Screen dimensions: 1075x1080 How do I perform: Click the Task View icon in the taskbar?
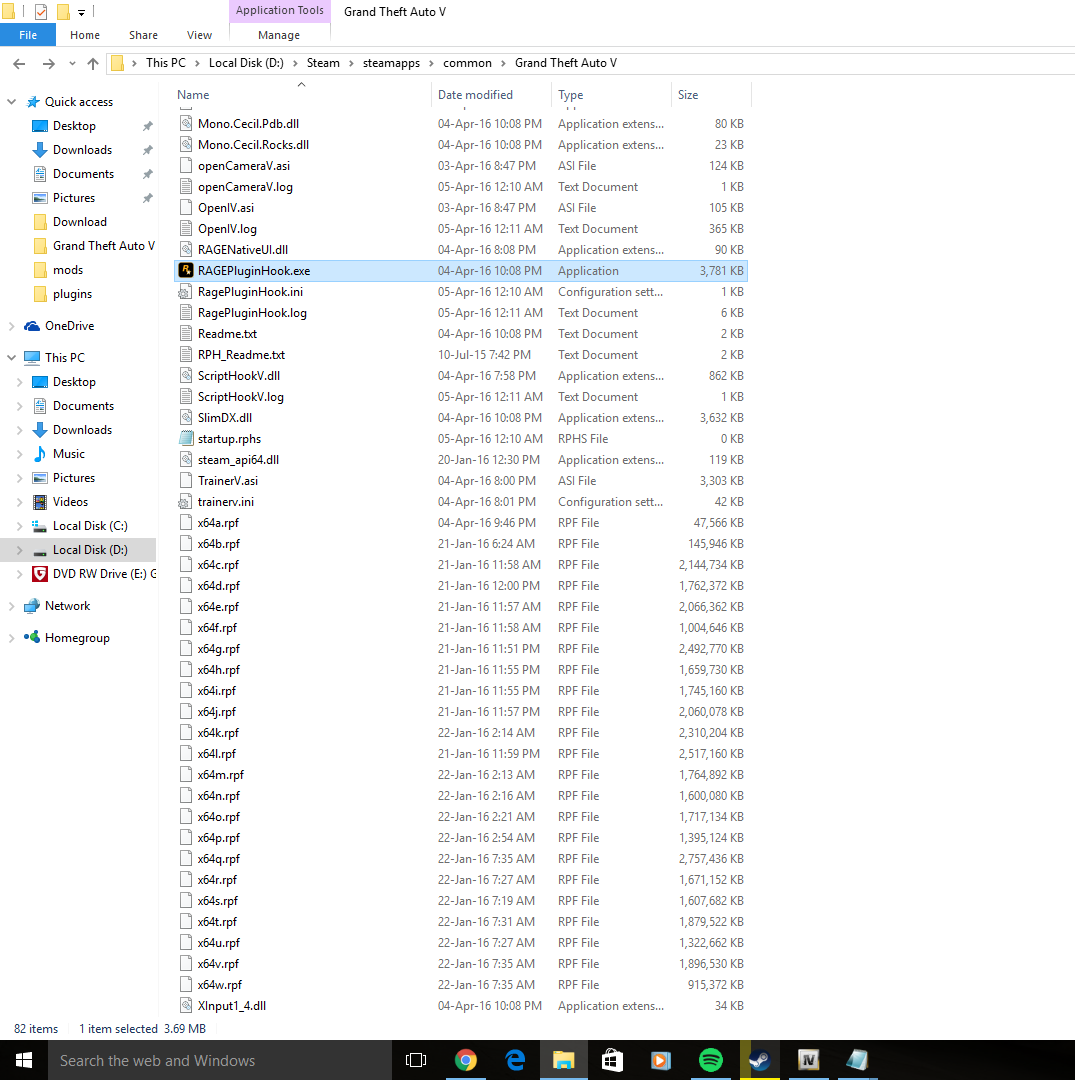pyautogui.click(x=416, y=1060)
